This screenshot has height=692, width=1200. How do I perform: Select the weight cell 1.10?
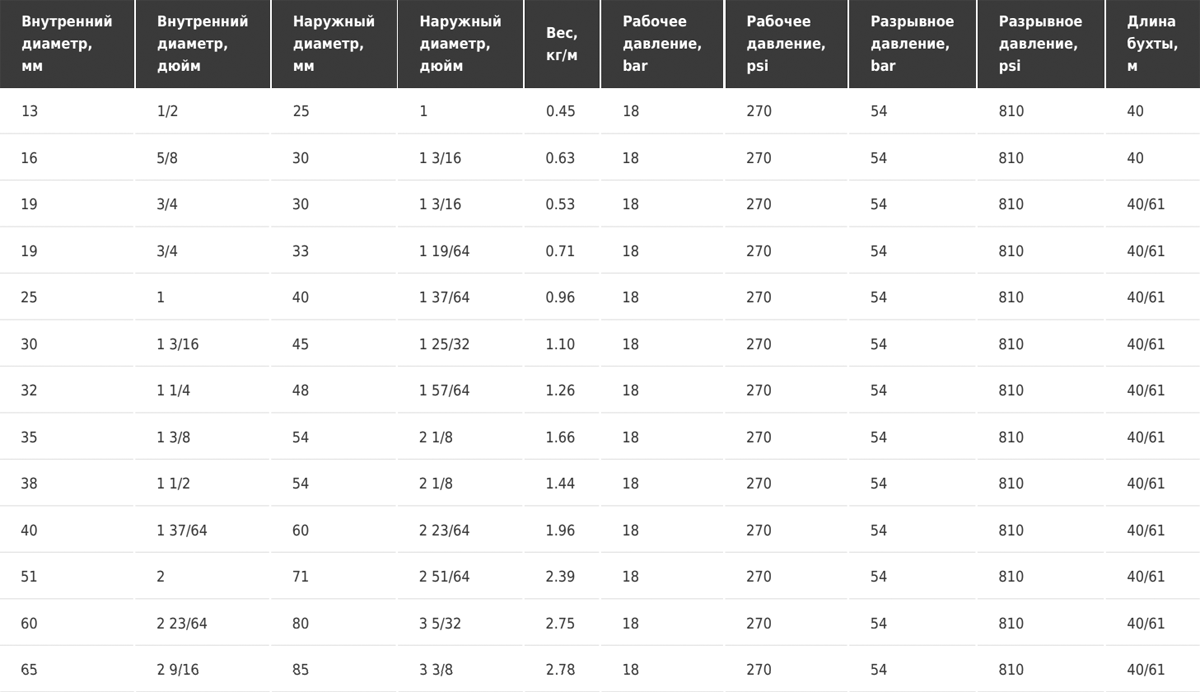(562, 344)
